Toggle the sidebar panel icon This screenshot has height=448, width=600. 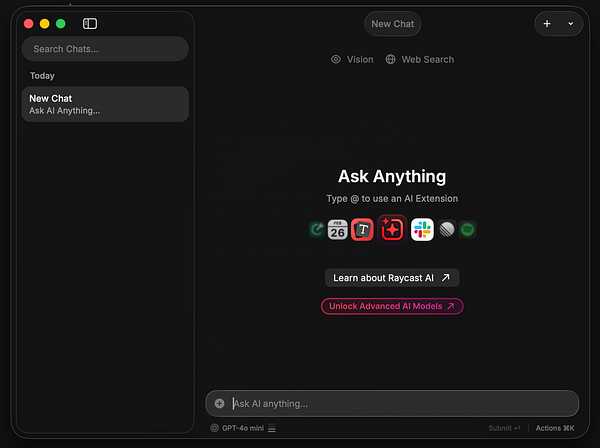point(90,24)
